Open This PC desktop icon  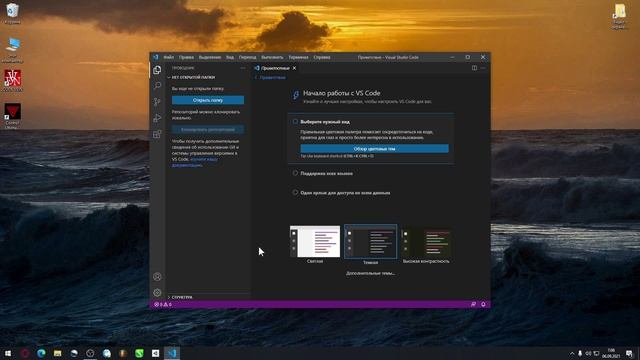coord(12,50)
